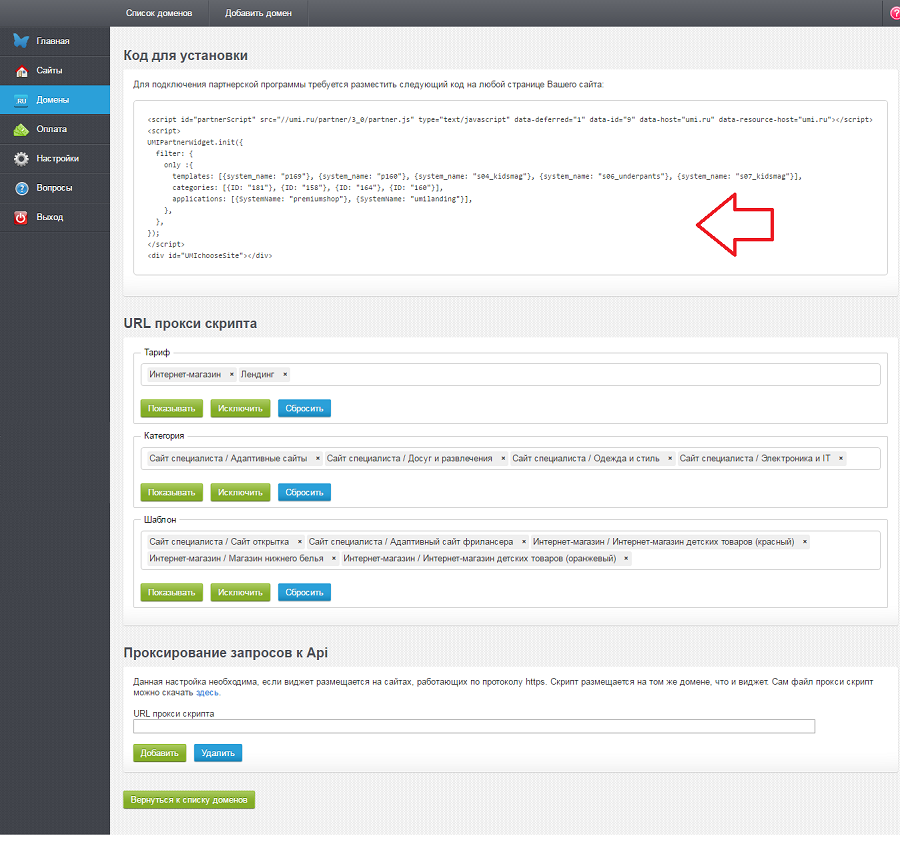Click the house icon next to Сайты

[21, 71]
